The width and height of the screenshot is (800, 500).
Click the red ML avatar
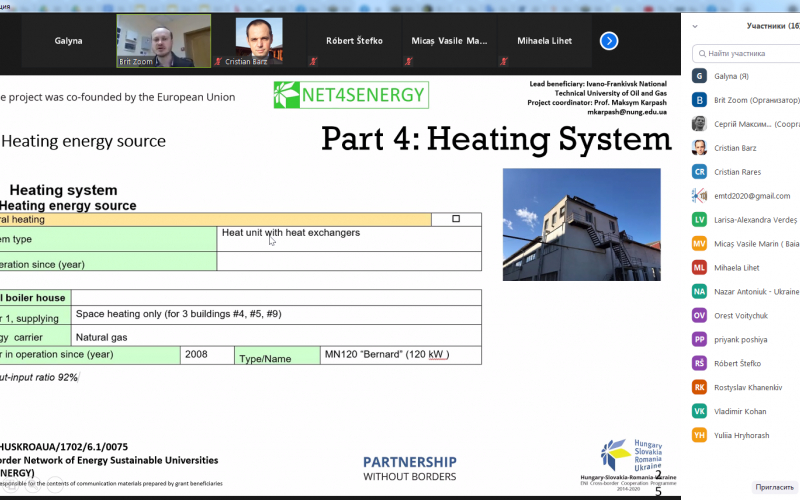point(699,268)
